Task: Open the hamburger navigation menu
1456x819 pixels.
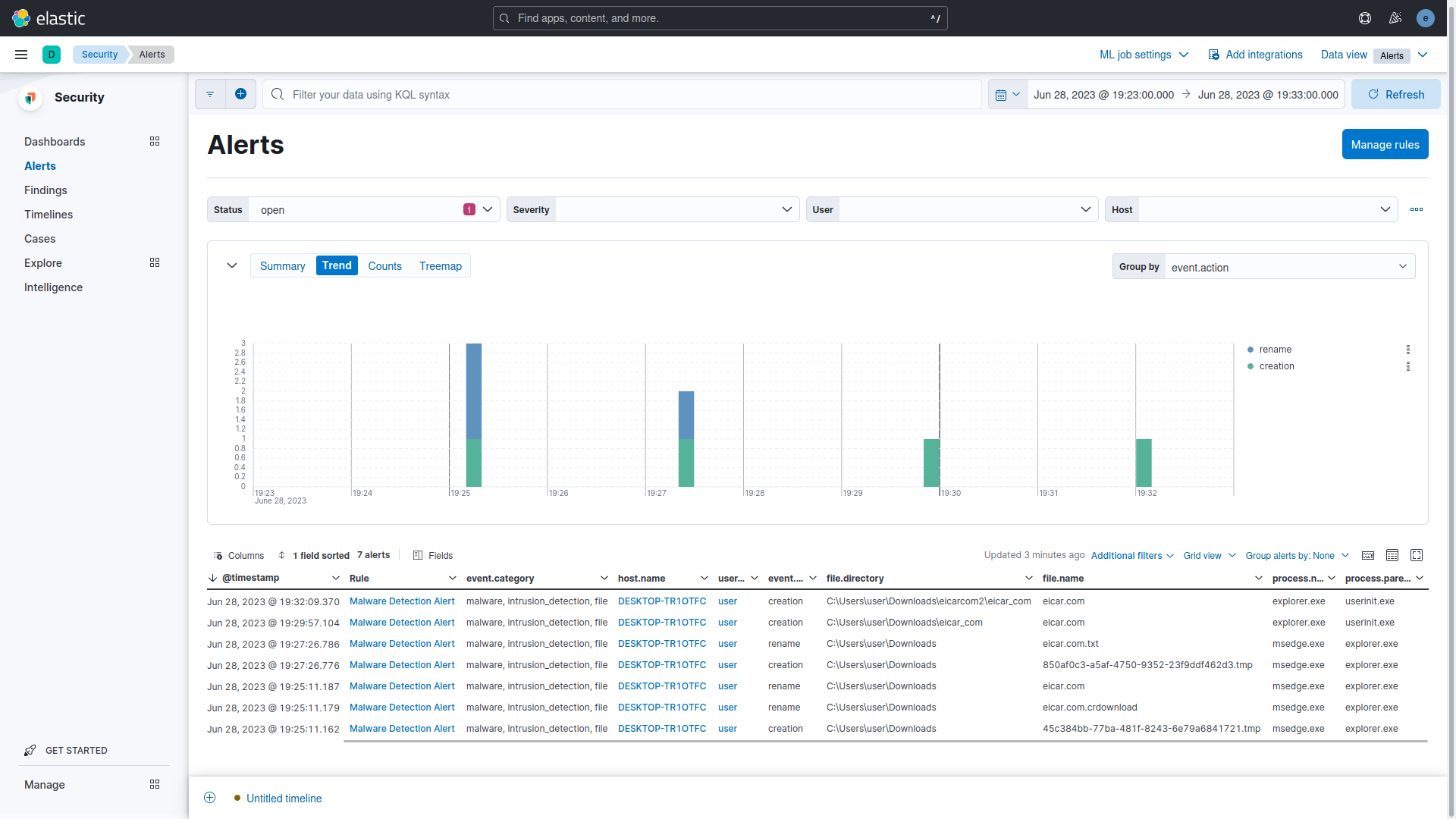Action: 21,55
